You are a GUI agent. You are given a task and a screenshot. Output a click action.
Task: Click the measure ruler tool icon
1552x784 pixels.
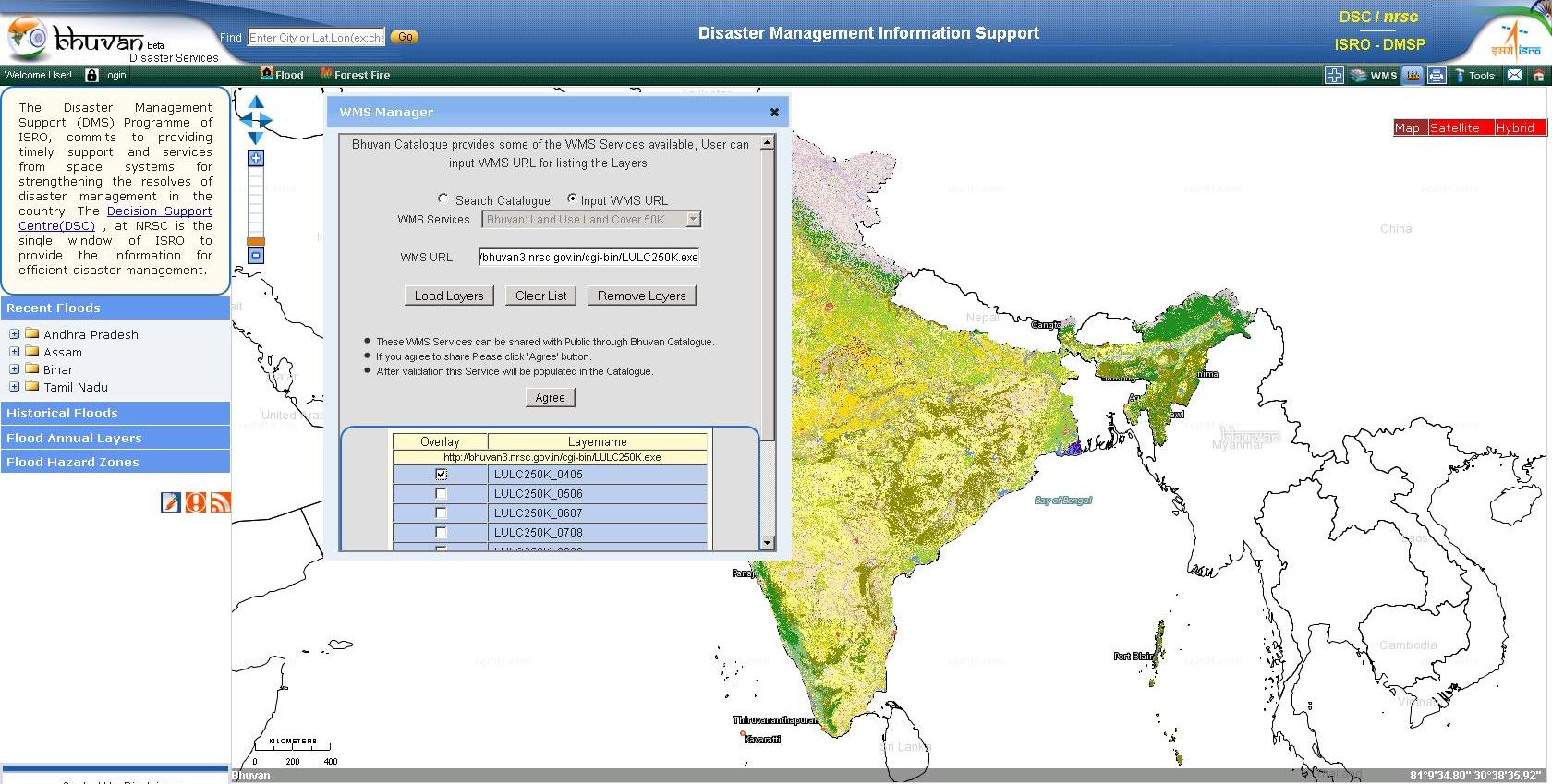click(x=1413, y=76)
